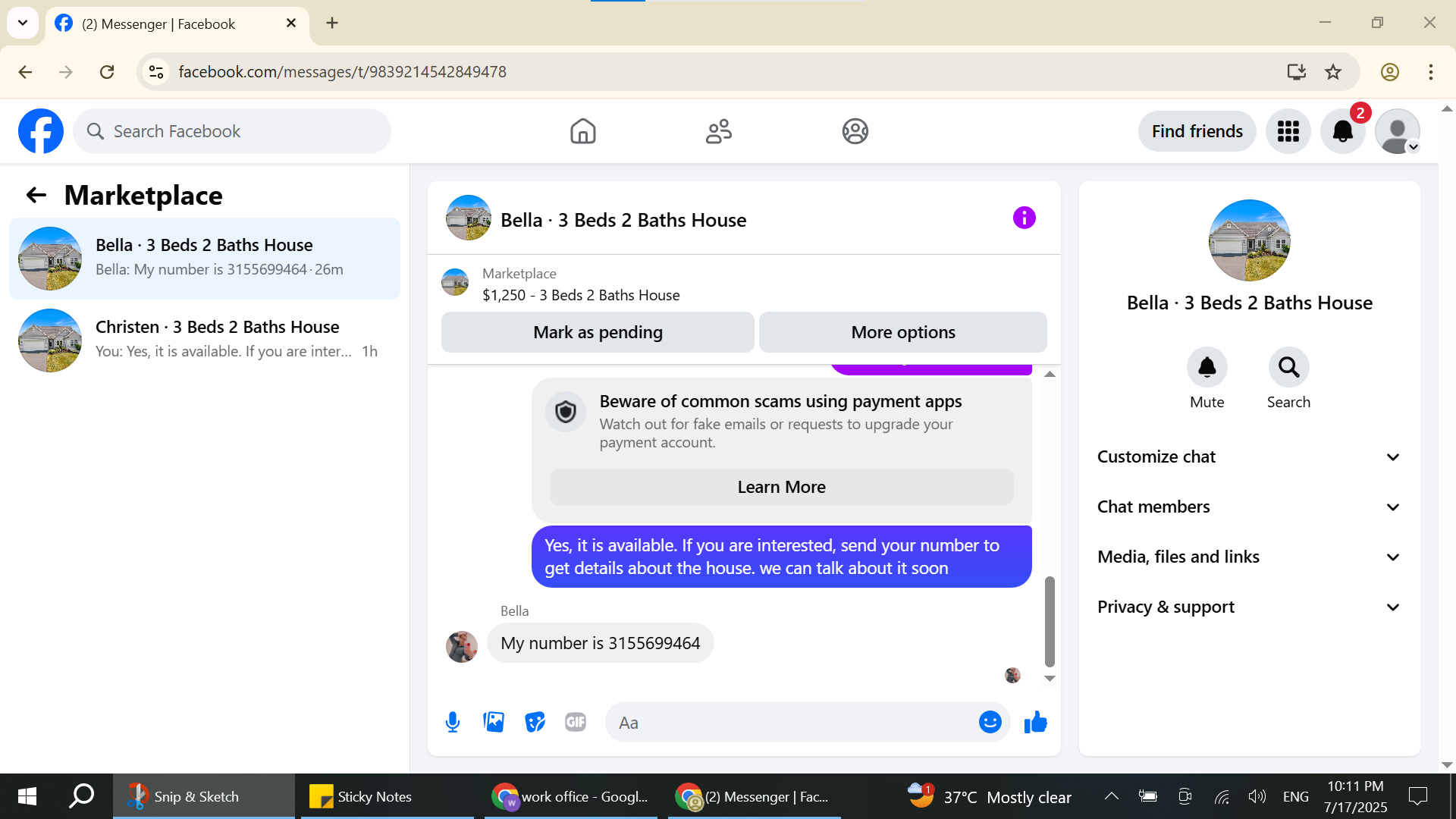The width and height of the screenshot is (1456, 819).
Task: Choose a sticker to send
Action: tap(535, 722)
